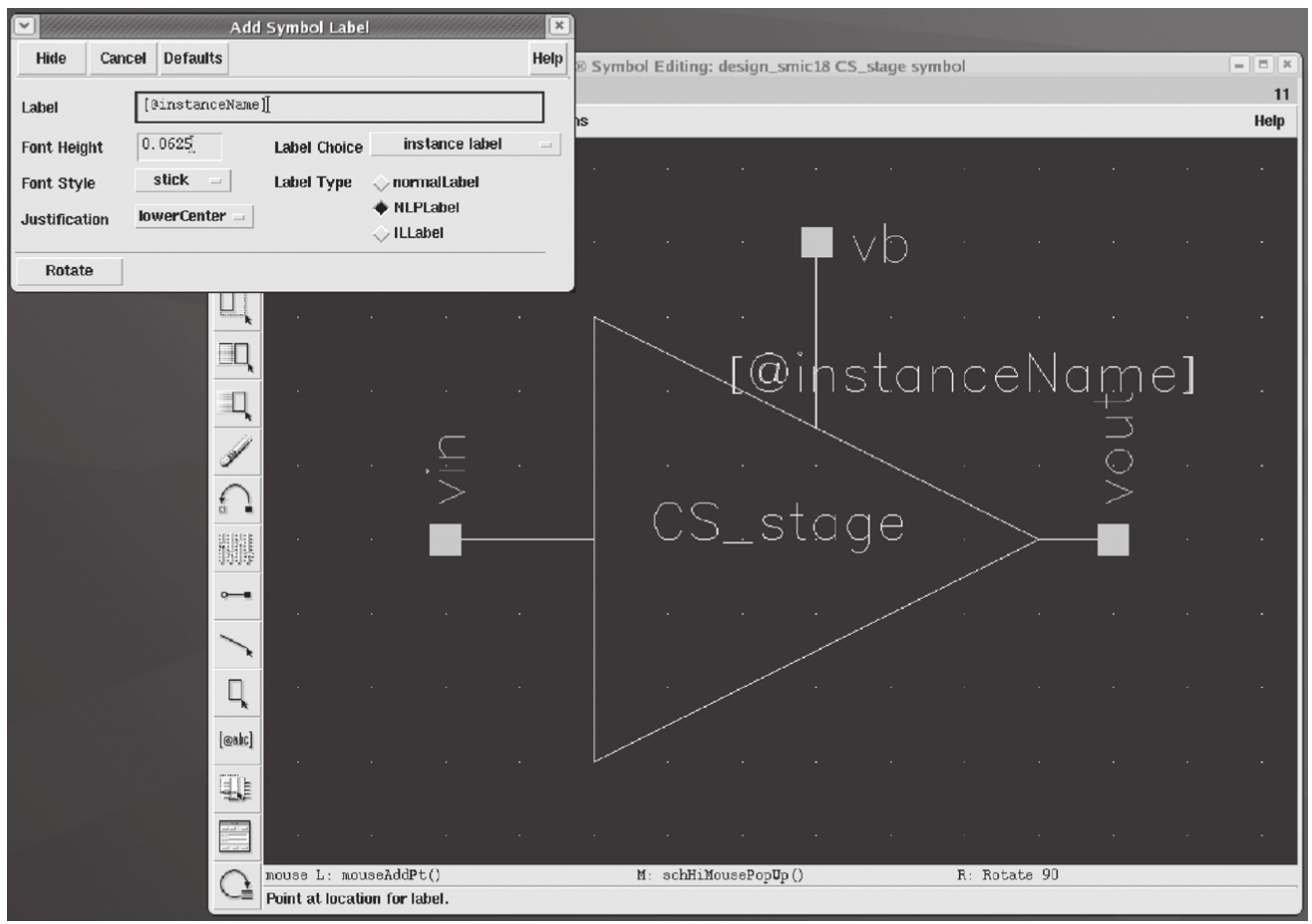Click into the Font Height field

pyautogui.click(x=178, y=146)
